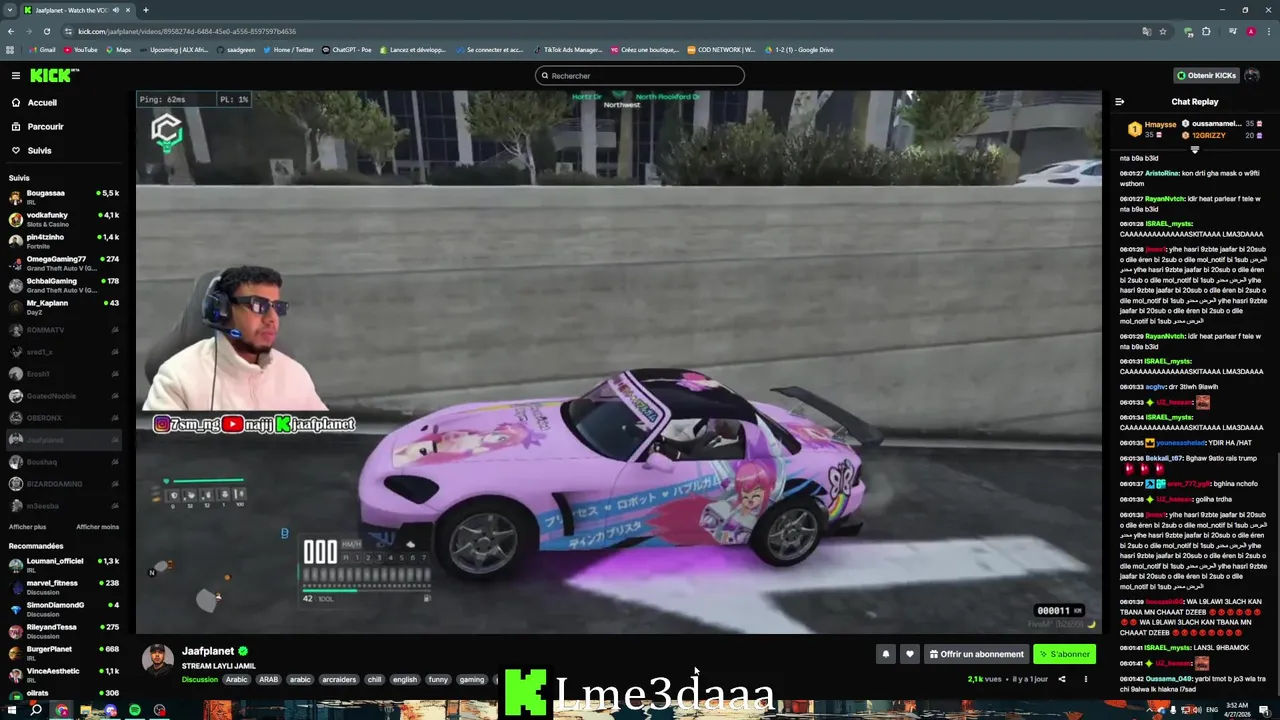Open the user profile avatar menu
Image resolution: width=1280 pixels, height=720 pixels.
click(x=1252, y=75)
